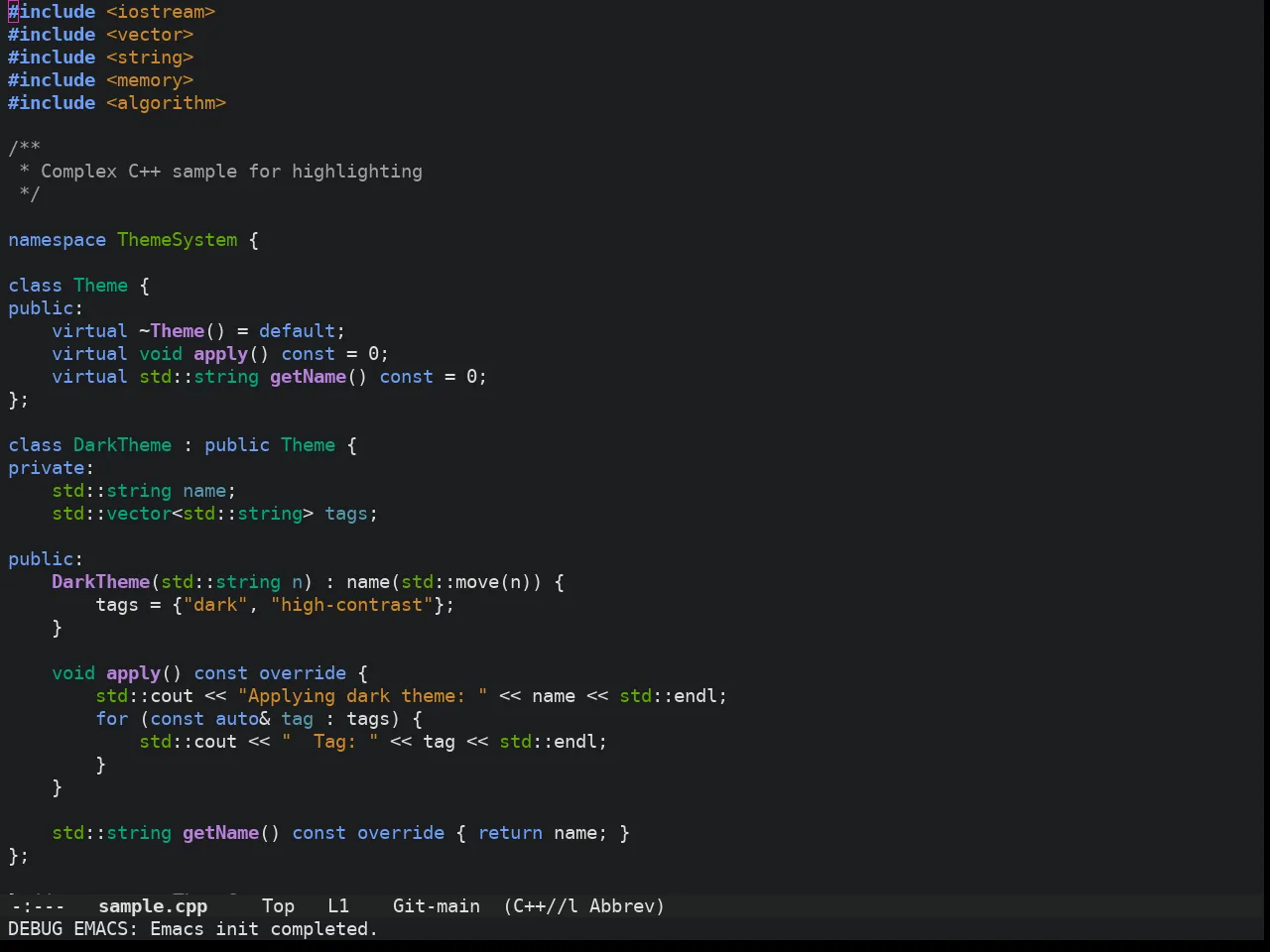The height and width of the screenshot is (952, 1270).
Task: Click the Git-main indicator in mode line
Action: point(437,905)
